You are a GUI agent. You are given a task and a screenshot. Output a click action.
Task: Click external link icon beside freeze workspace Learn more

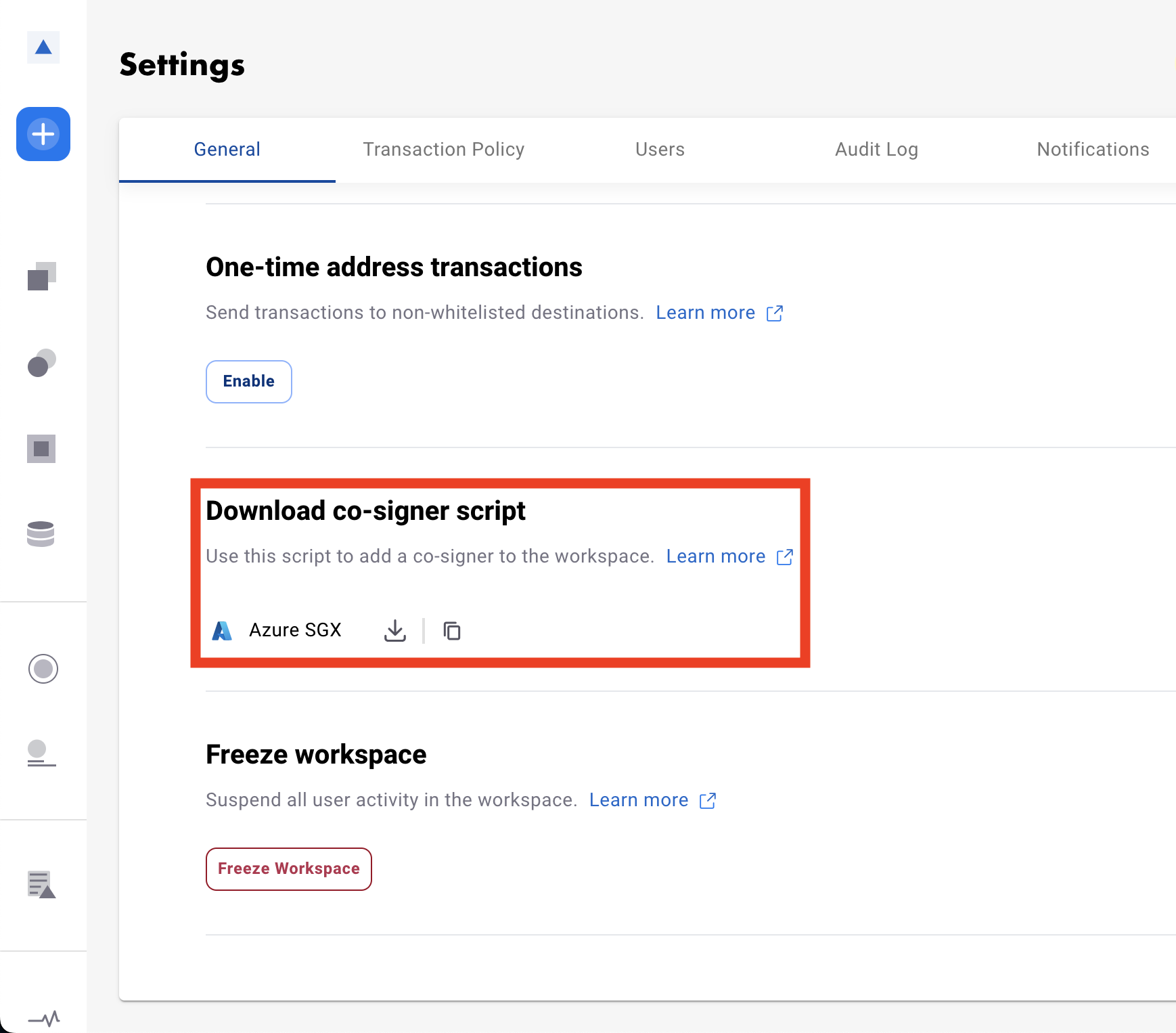tap(708, 801)
